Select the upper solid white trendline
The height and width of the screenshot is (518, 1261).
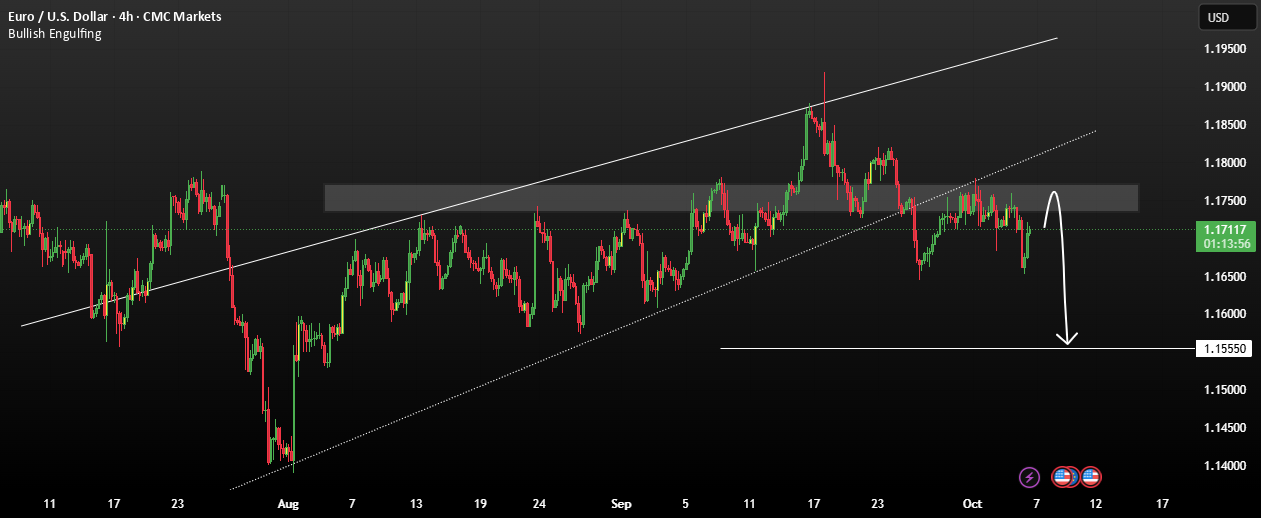tap(539, 181)
